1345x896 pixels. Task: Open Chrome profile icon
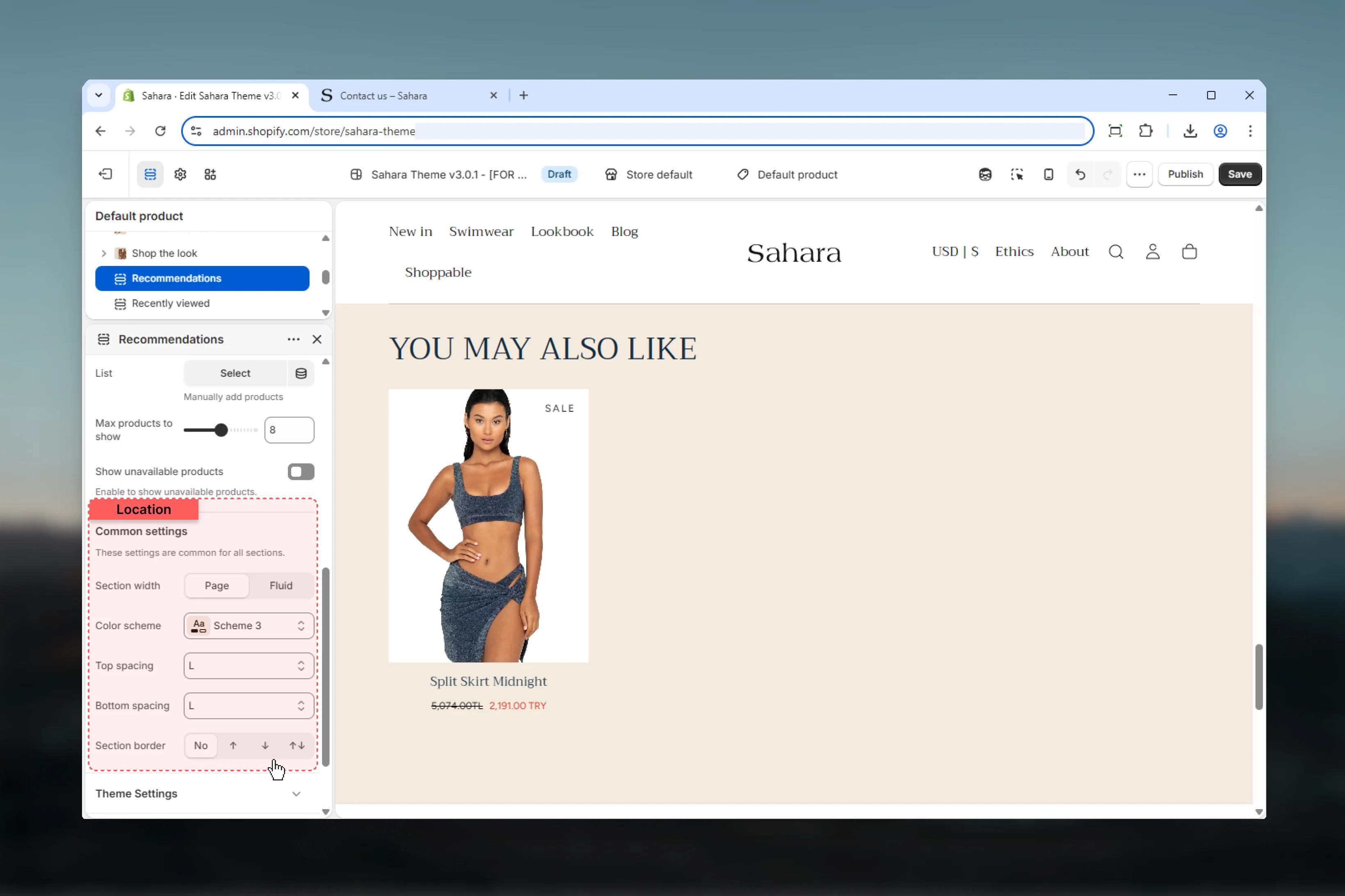click(1220, 131)
